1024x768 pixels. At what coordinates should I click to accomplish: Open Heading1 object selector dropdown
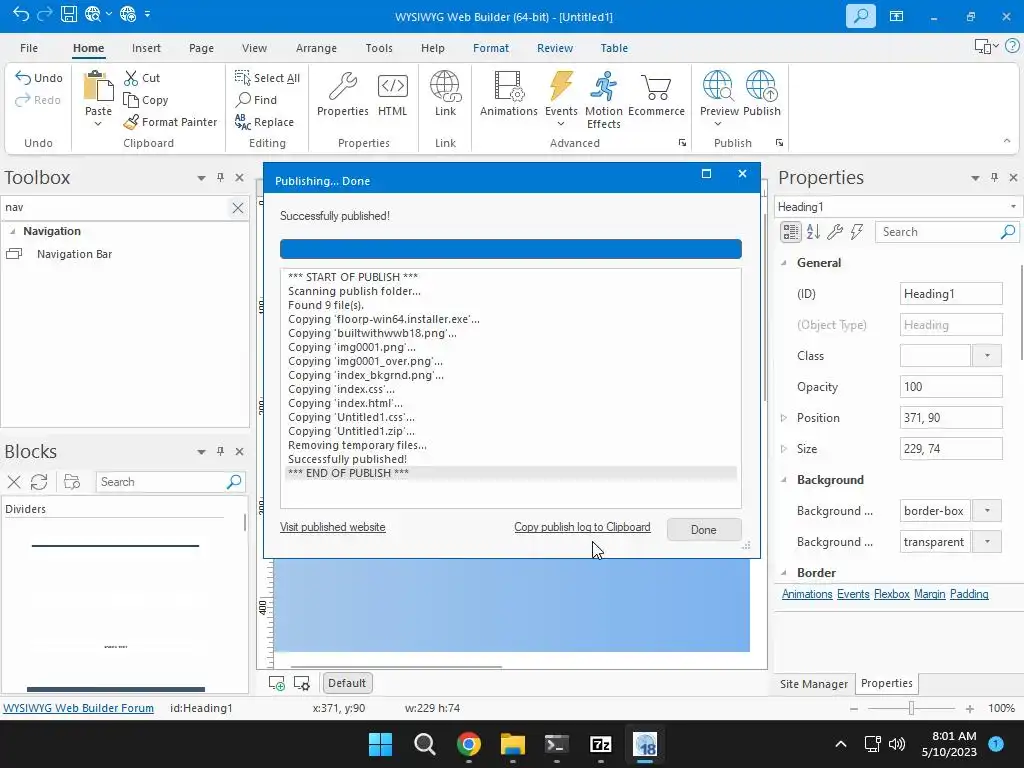pos(1013,207)
